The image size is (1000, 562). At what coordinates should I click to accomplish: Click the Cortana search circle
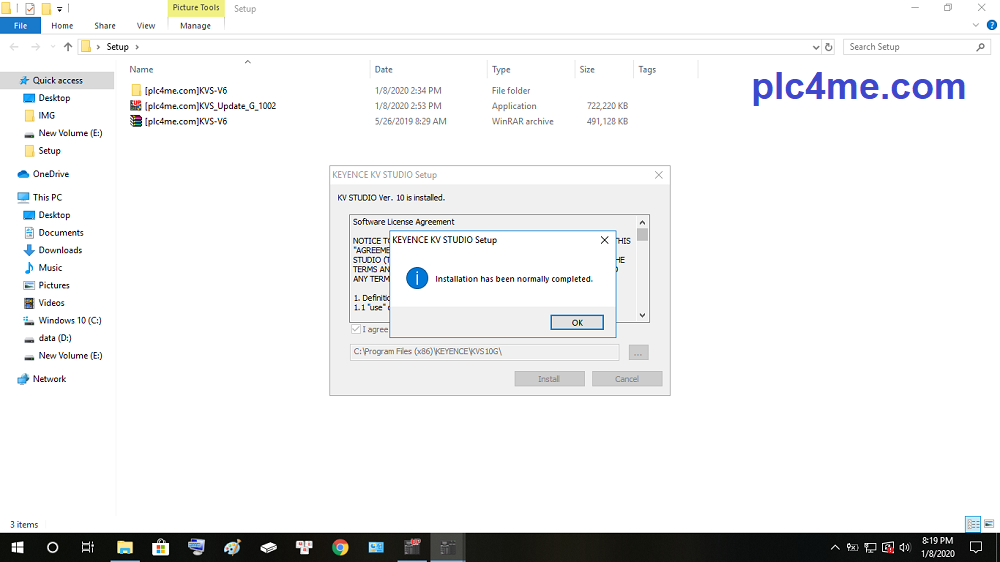(52, 547)
